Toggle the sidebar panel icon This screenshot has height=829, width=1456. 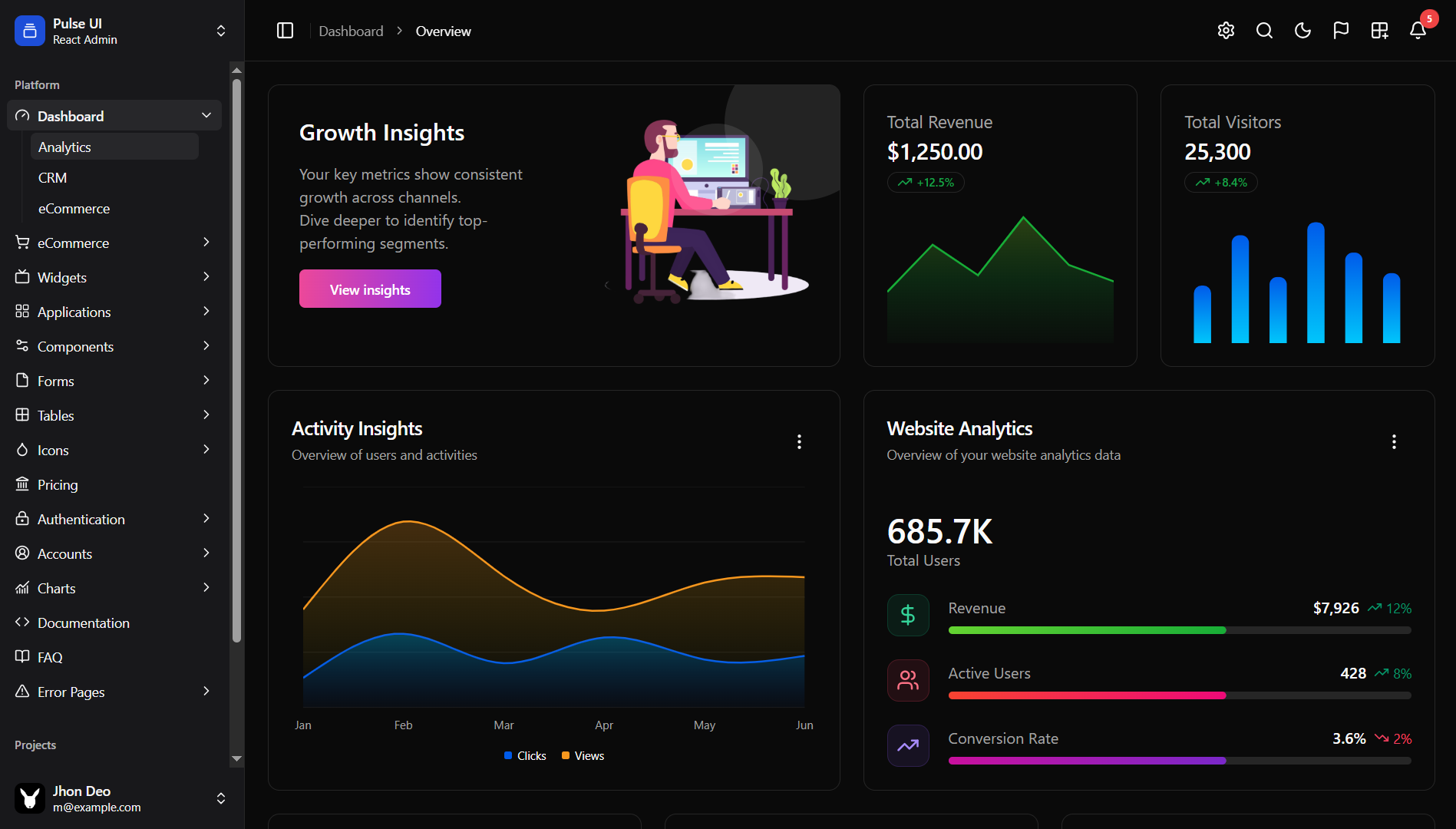click(x=285, y=31)
